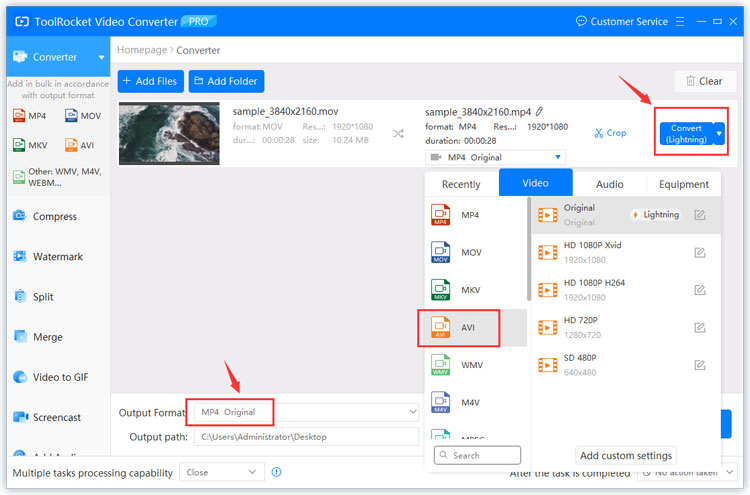Screen dimensions: 750x495
Task: Select MKV format in the format list
Action: coord(476,290)
